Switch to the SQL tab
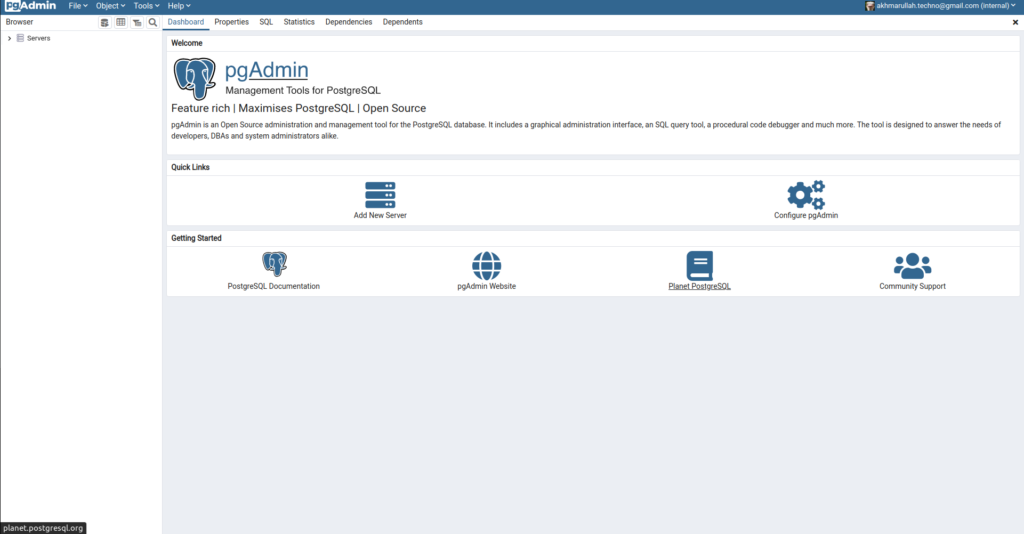Screen dimensions: 1024x534 click(x=266, y=22)
